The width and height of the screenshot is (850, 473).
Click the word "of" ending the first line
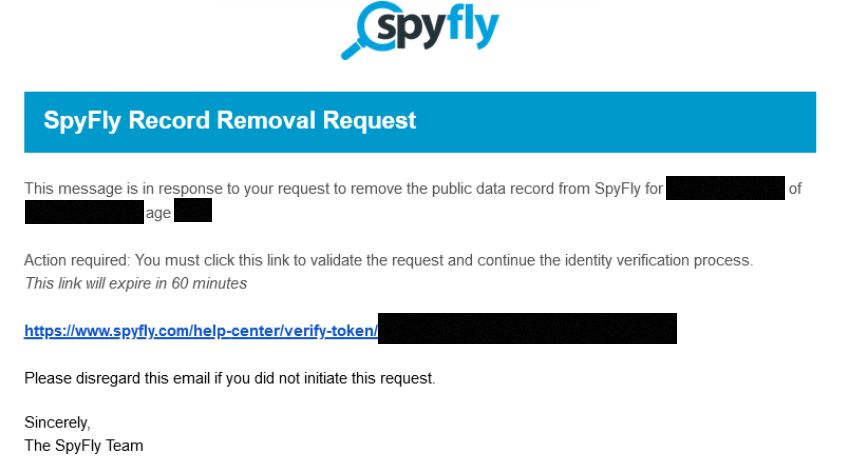tap(795, 188)
